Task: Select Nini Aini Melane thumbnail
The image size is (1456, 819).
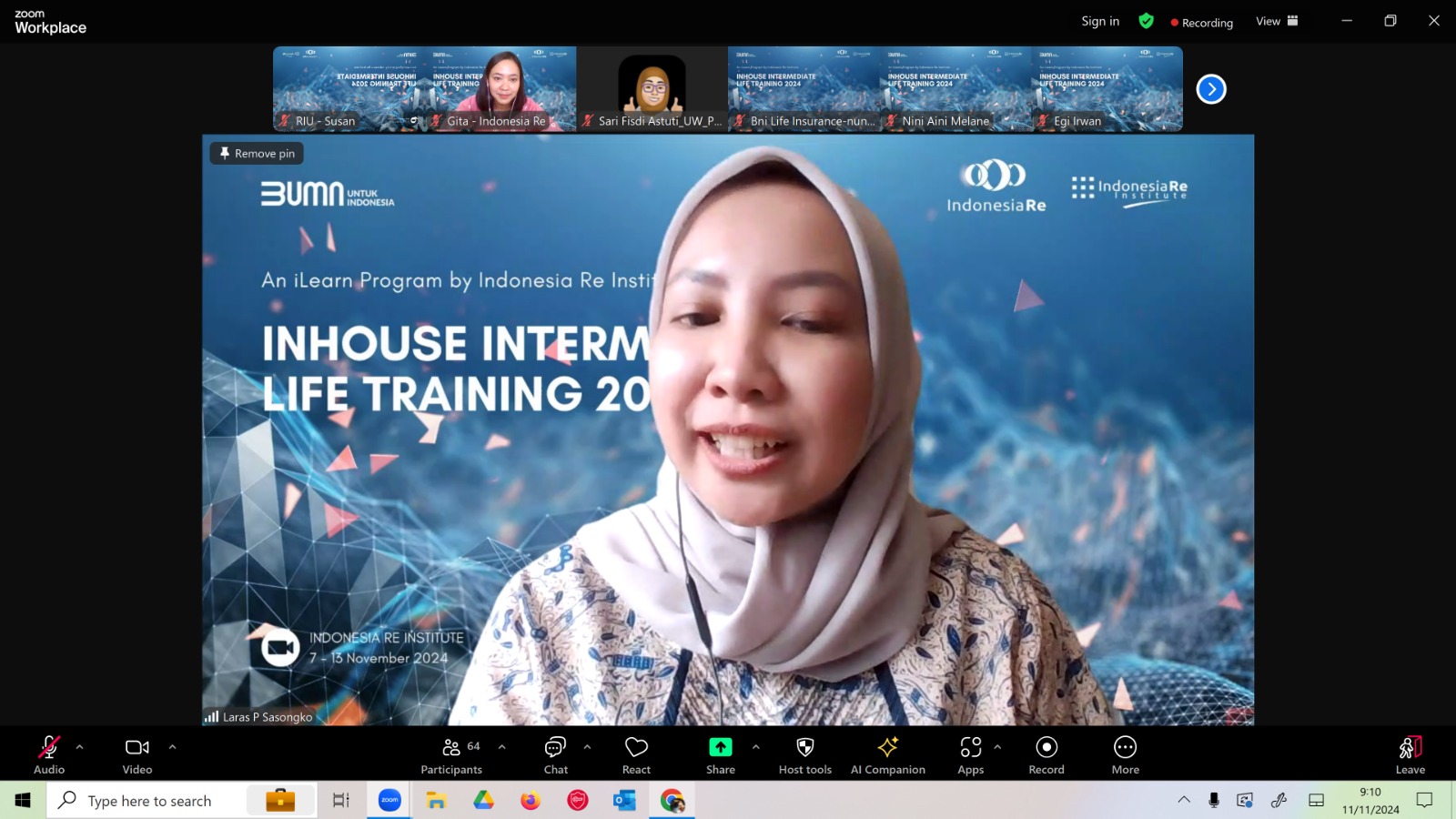Action: tap(955, 89)
